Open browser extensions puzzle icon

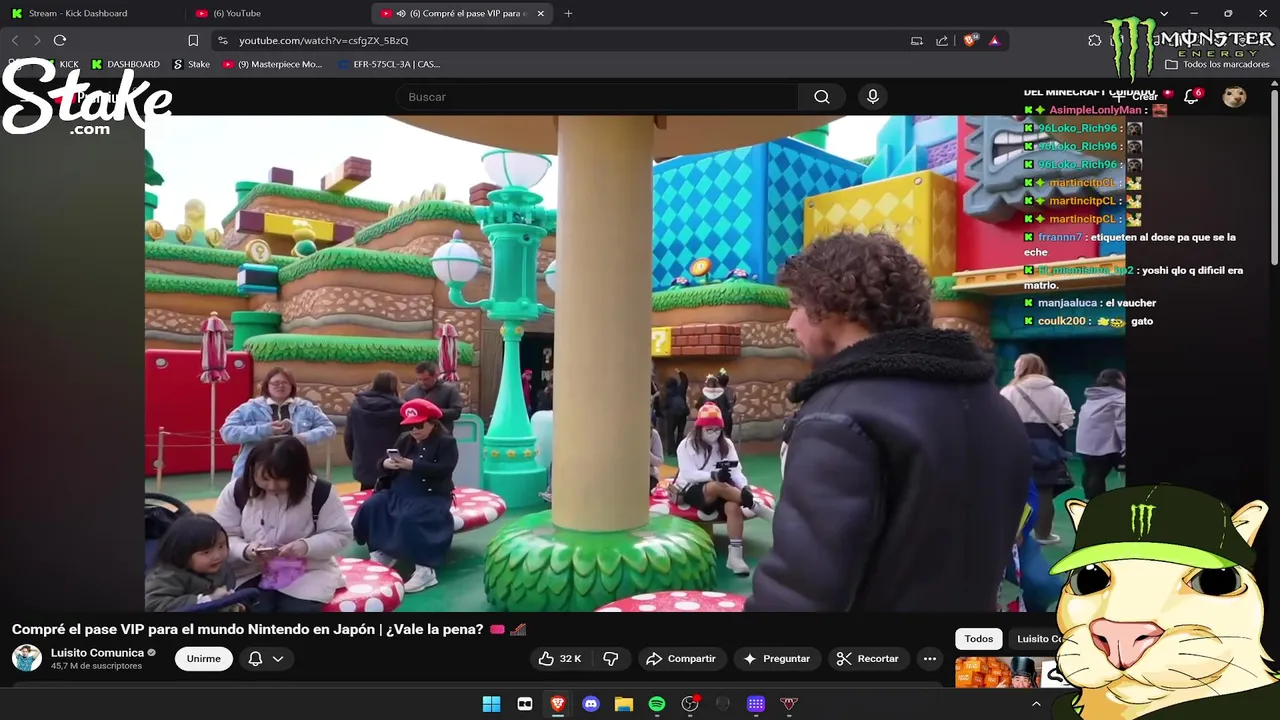point(1095,41)
